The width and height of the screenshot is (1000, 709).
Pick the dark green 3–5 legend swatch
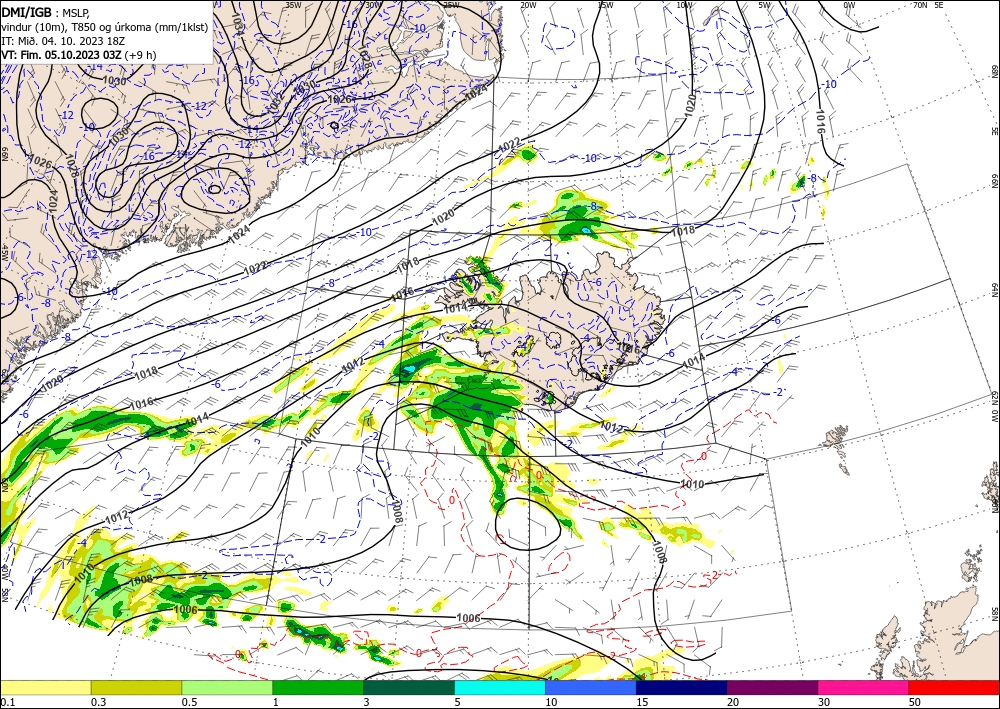(409, 687)
